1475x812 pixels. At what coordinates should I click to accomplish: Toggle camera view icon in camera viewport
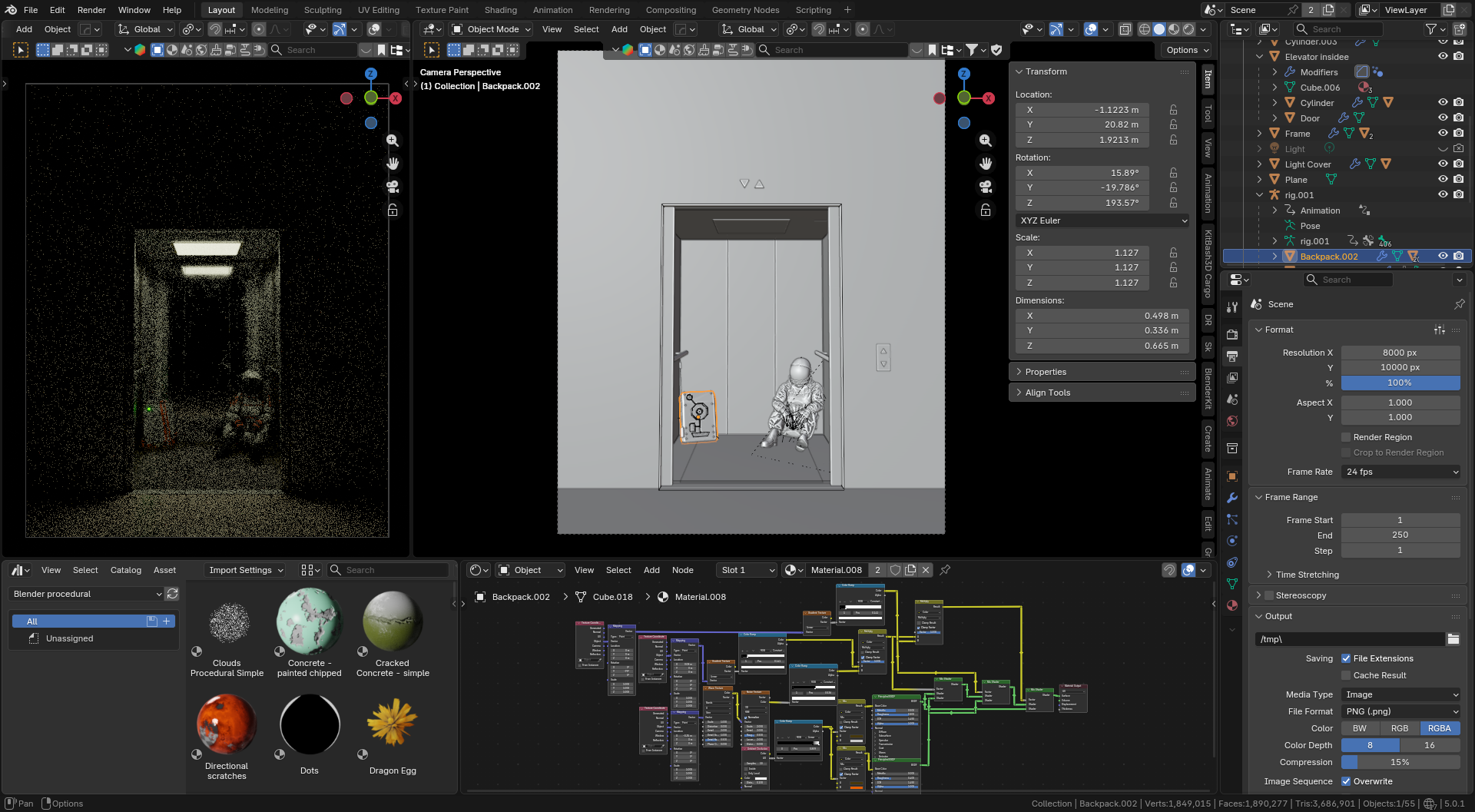click(986, 187)
